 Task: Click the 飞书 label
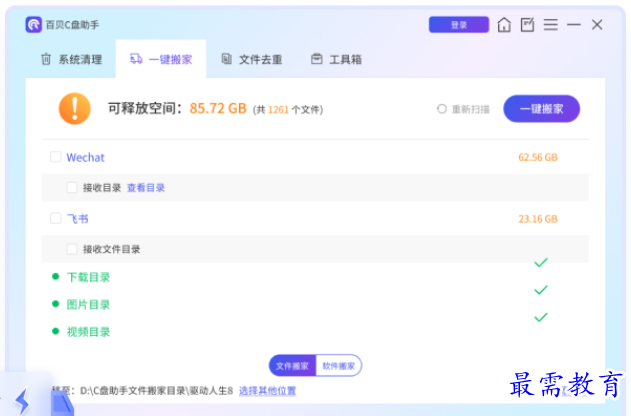tap(77, 219)
